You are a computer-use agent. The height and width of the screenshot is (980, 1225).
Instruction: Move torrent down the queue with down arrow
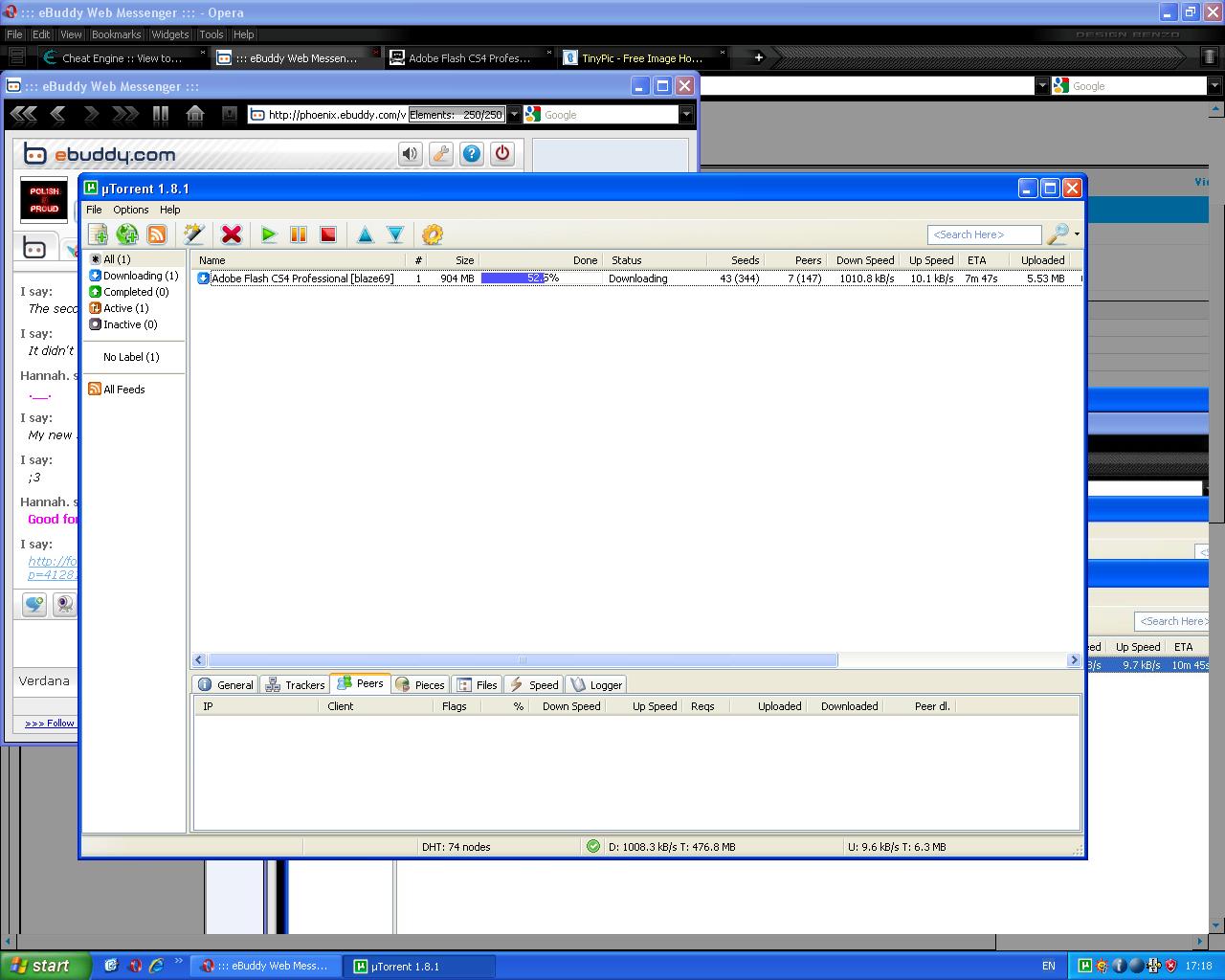[395, 234]
